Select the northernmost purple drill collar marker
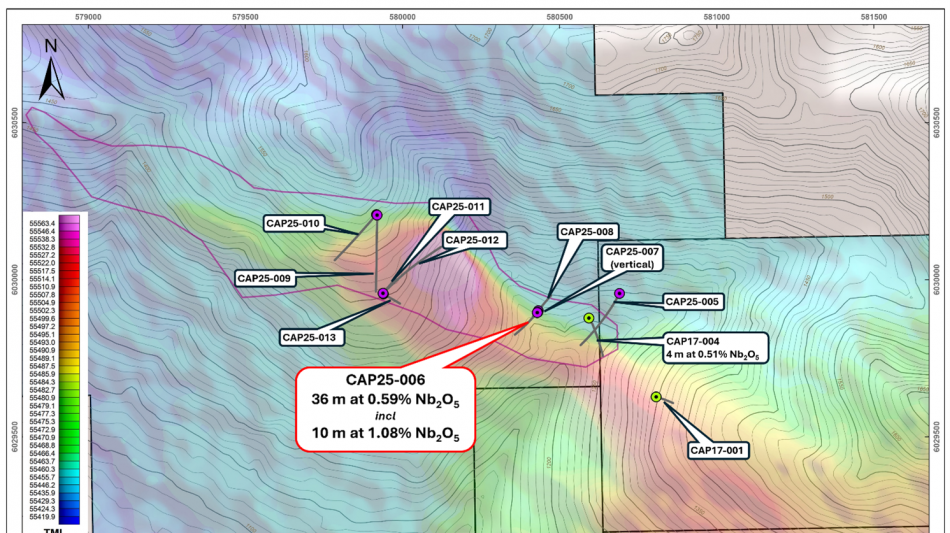The image size is (950, 533). 377,214
